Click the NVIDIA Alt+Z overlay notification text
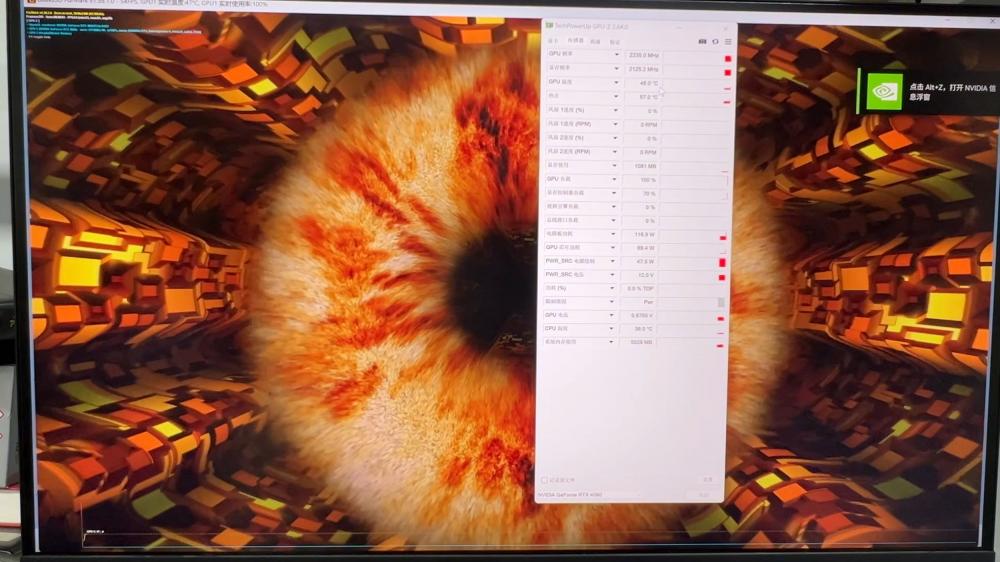The image size is (1000, 562). pos(950,91)
